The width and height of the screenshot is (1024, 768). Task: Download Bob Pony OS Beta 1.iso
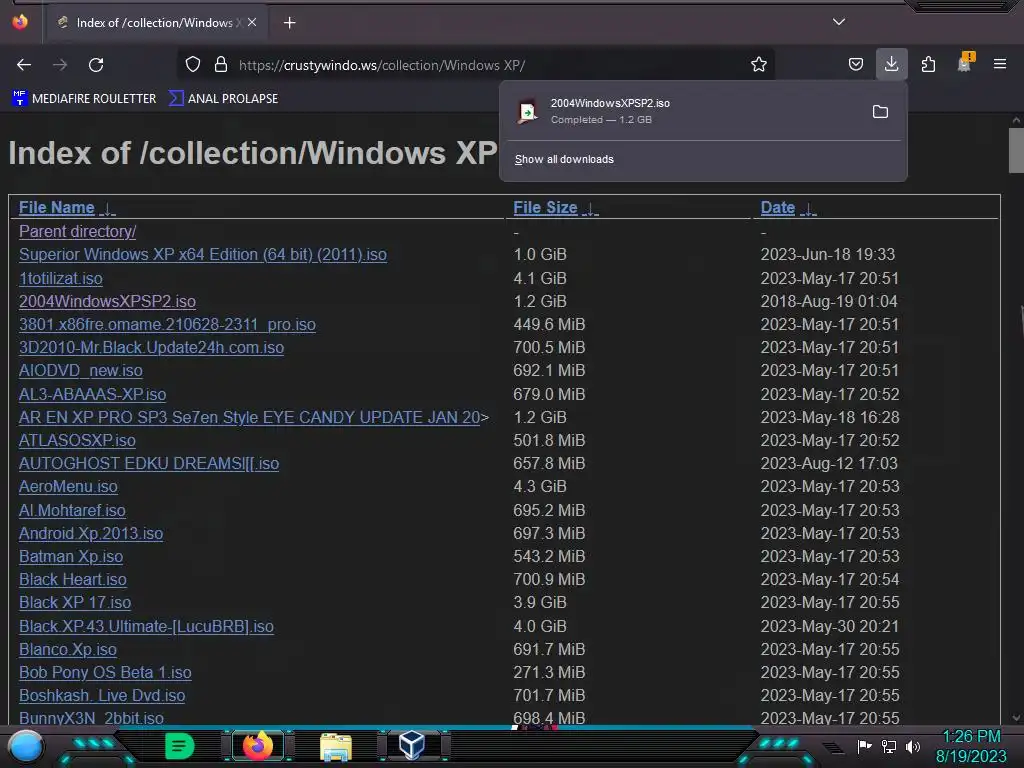point(105,673)
